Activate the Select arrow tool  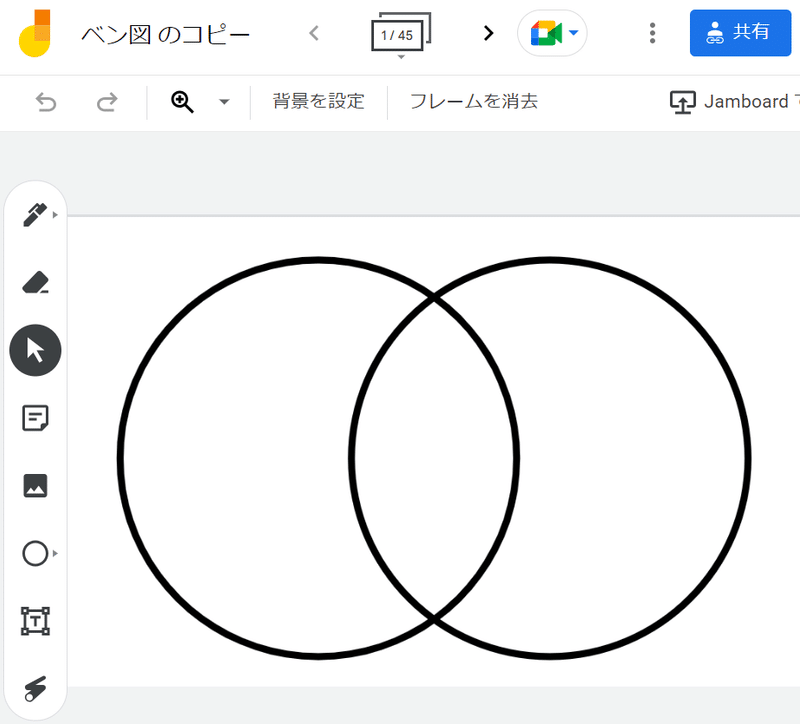click(x=35, y=350)
